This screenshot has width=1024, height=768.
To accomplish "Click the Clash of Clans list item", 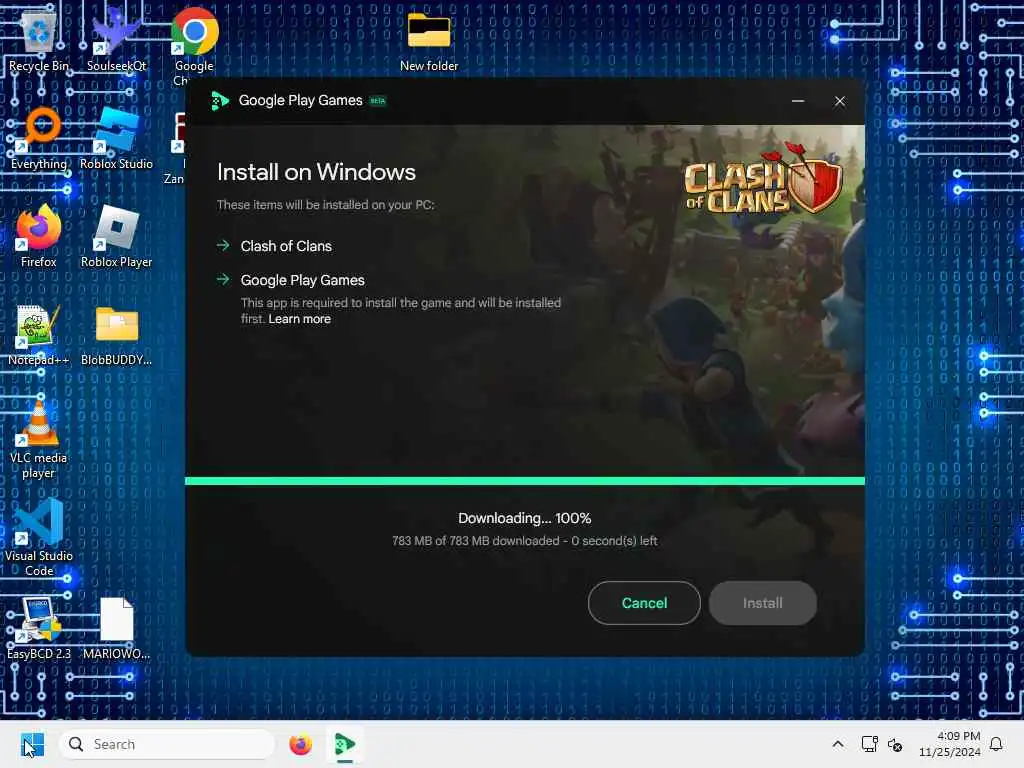I will click(x=286, y=246).
